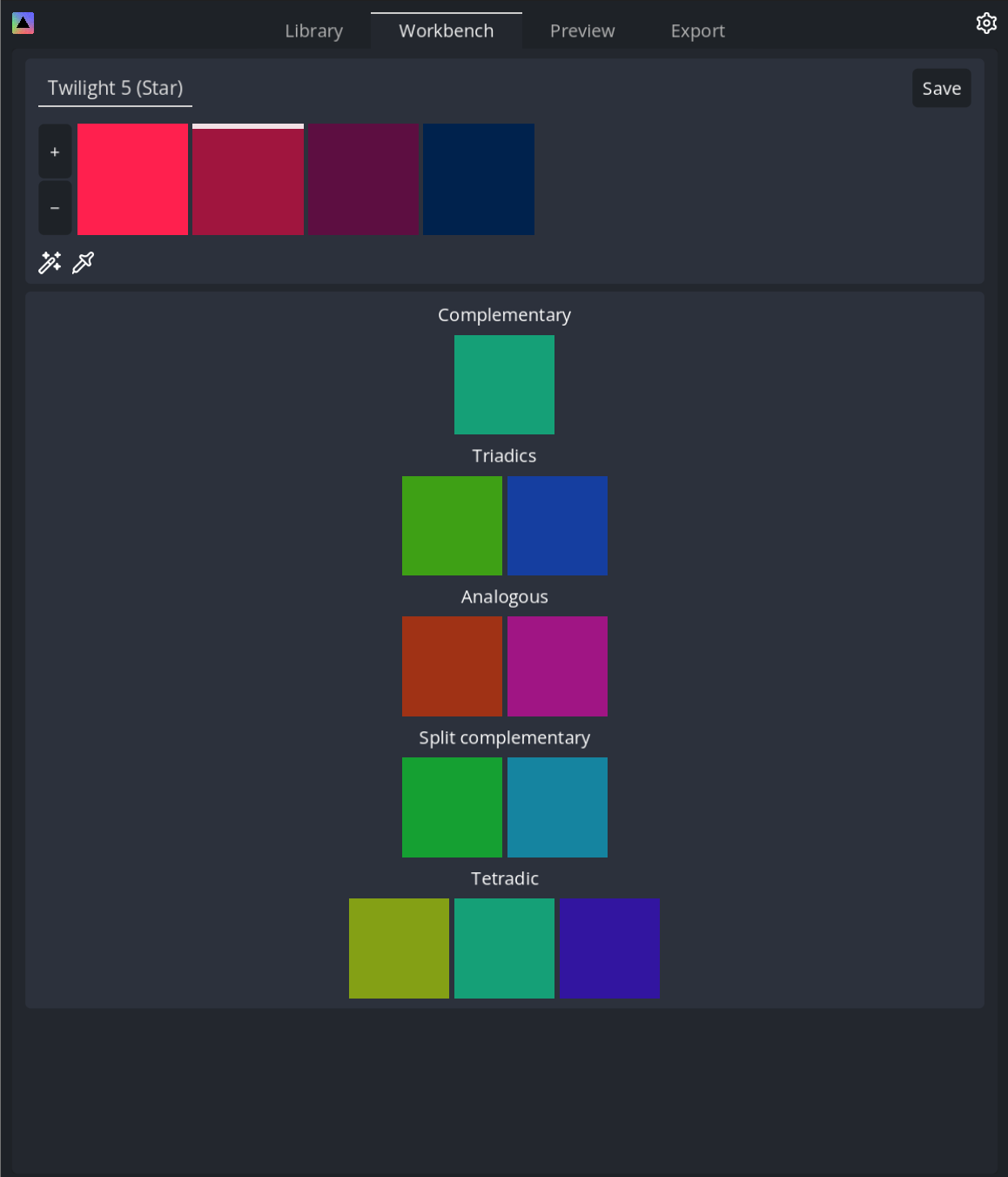Image resolution: width=1008 pixels, height=1177 pixels.
Task: Add a color with the plus button
Action: tap(54, 150)
